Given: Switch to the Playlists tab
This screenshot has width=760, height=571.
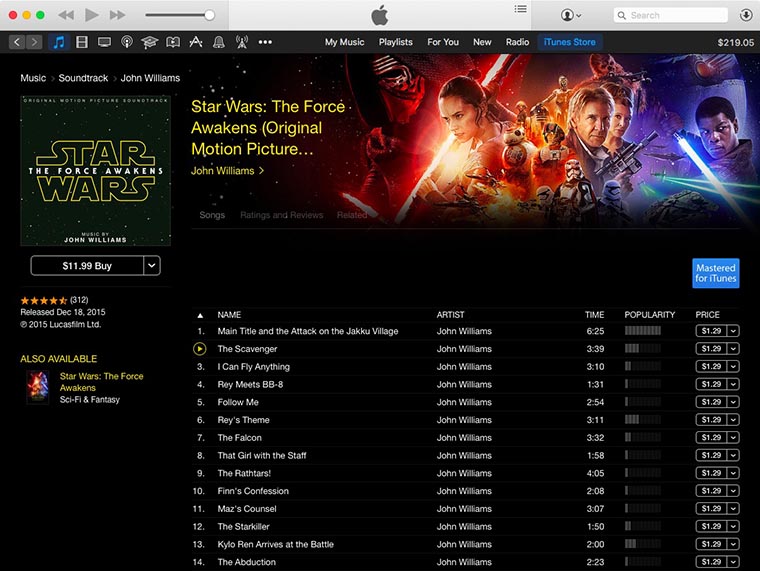Looking at the screenshot, I should 396,42.
